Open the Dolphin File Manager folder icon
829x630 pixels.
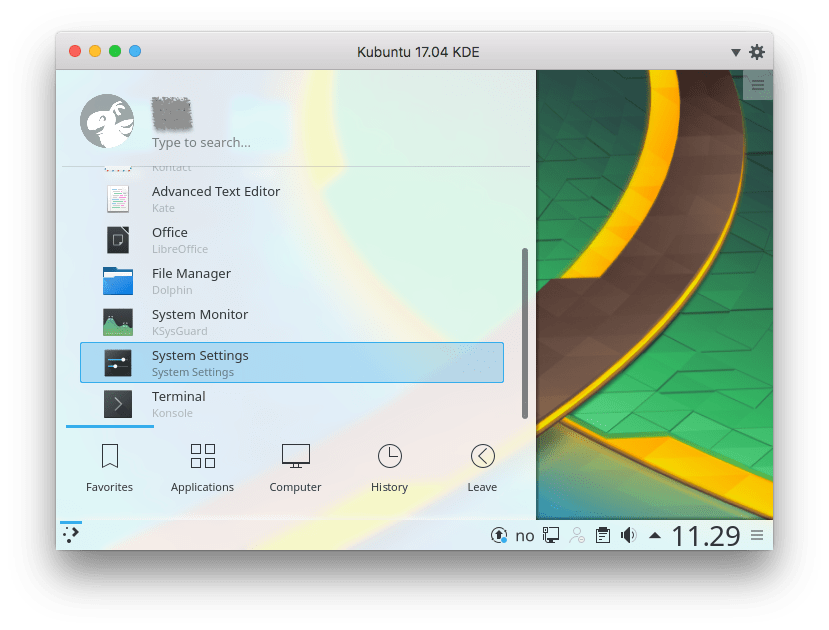(x=117, y=281)
